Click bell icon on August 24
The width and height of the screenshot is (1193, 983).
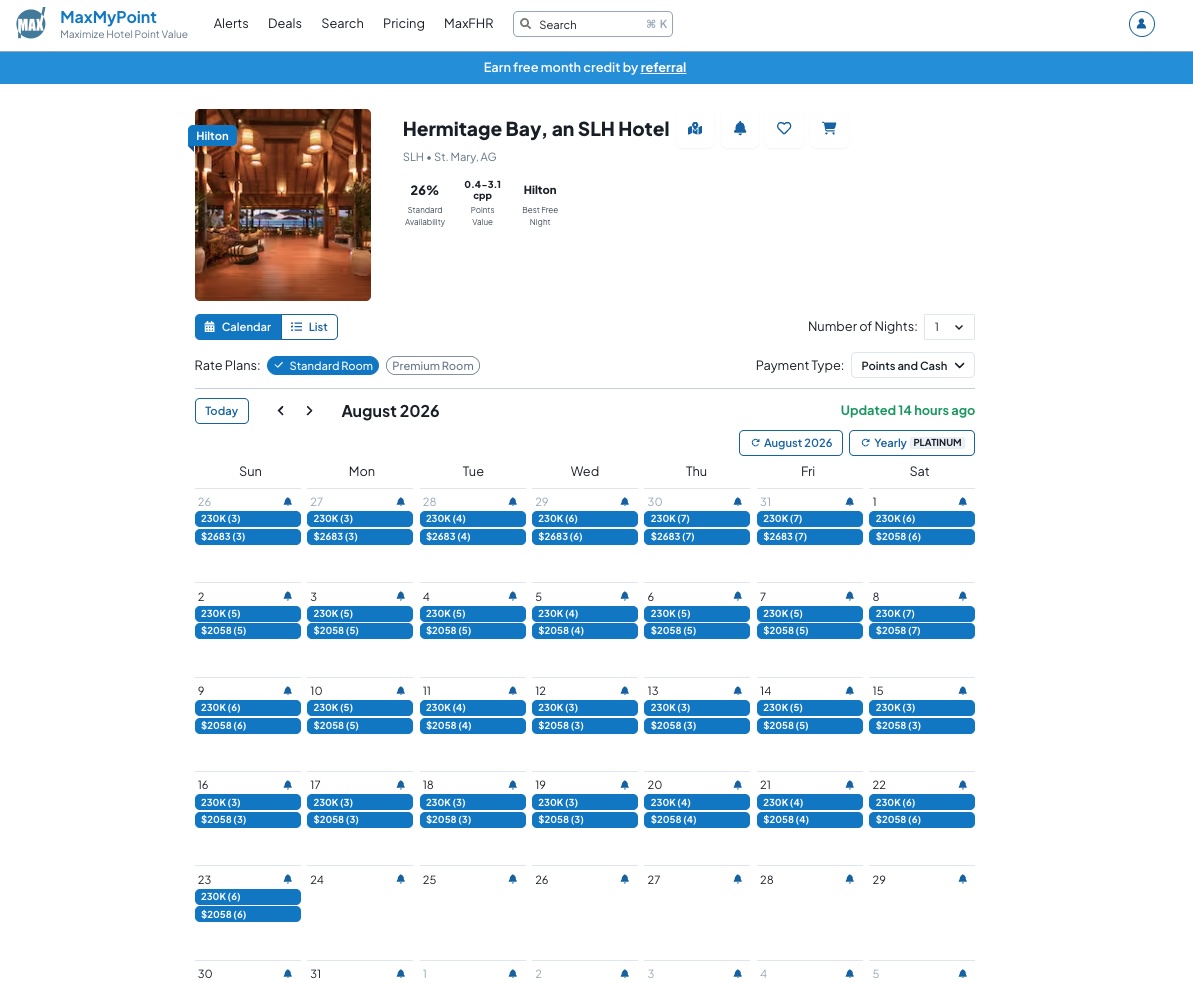click(400, 879)
